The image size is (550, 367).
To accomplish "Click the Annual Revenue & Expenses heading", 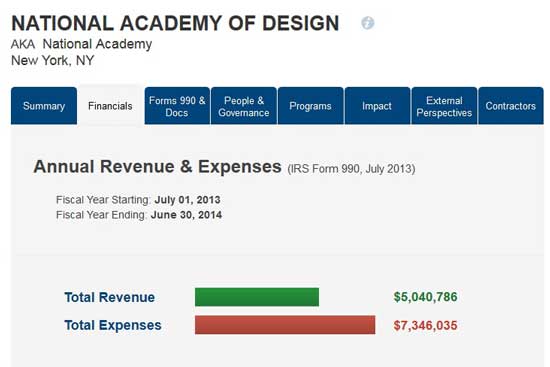I will coord(157,167).
